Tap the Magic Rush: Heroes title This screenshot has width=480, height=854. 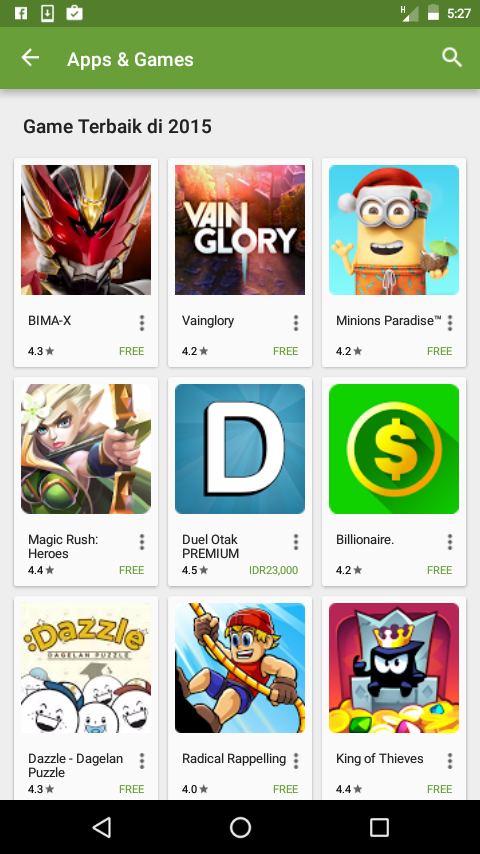click(63, 546)
